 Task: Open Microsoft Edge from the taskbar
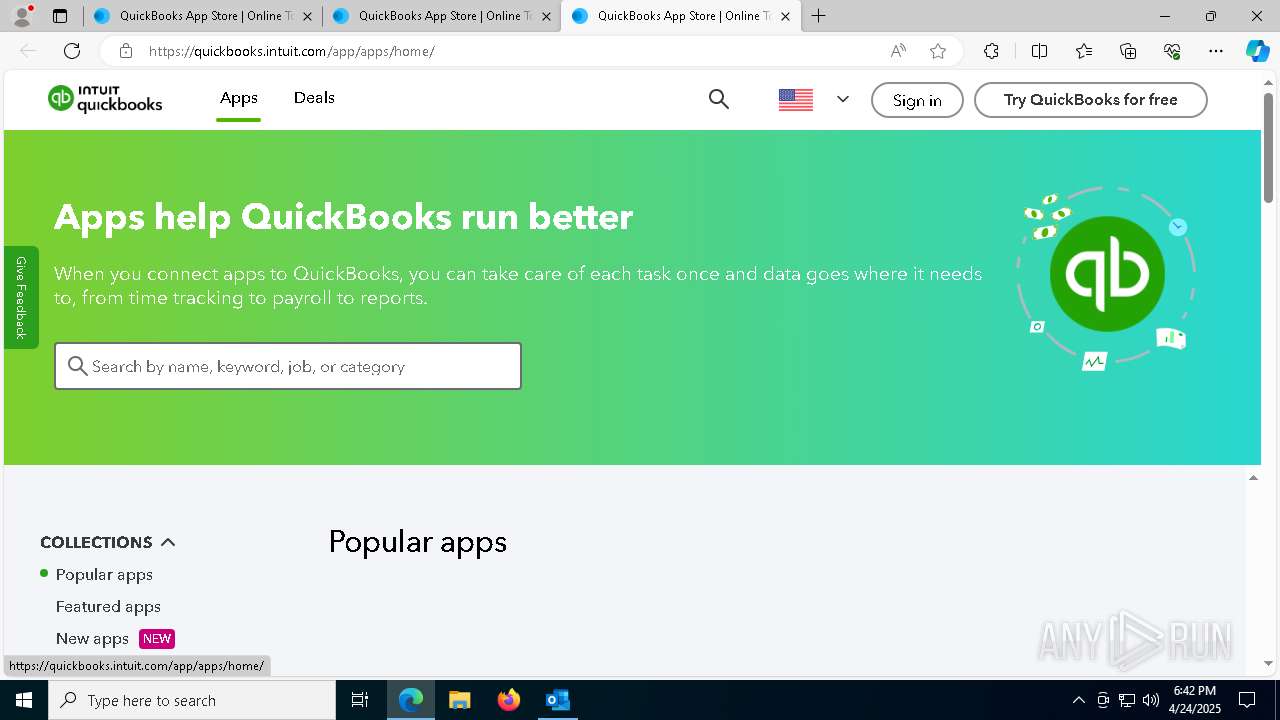tap(411, 700)
